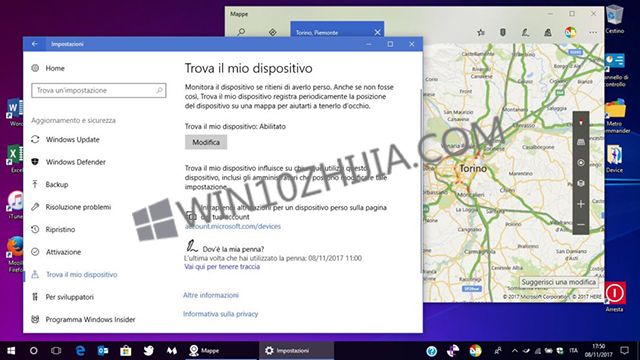Screen dimensions: 640x360
Task: Open Metro Commander desktop icon
Action: 617,116
